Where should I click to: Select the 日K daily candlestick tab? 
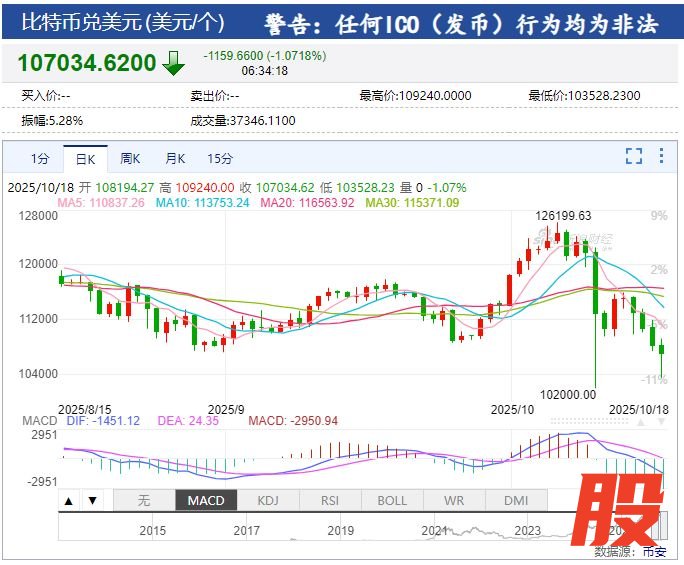[85, 159]
